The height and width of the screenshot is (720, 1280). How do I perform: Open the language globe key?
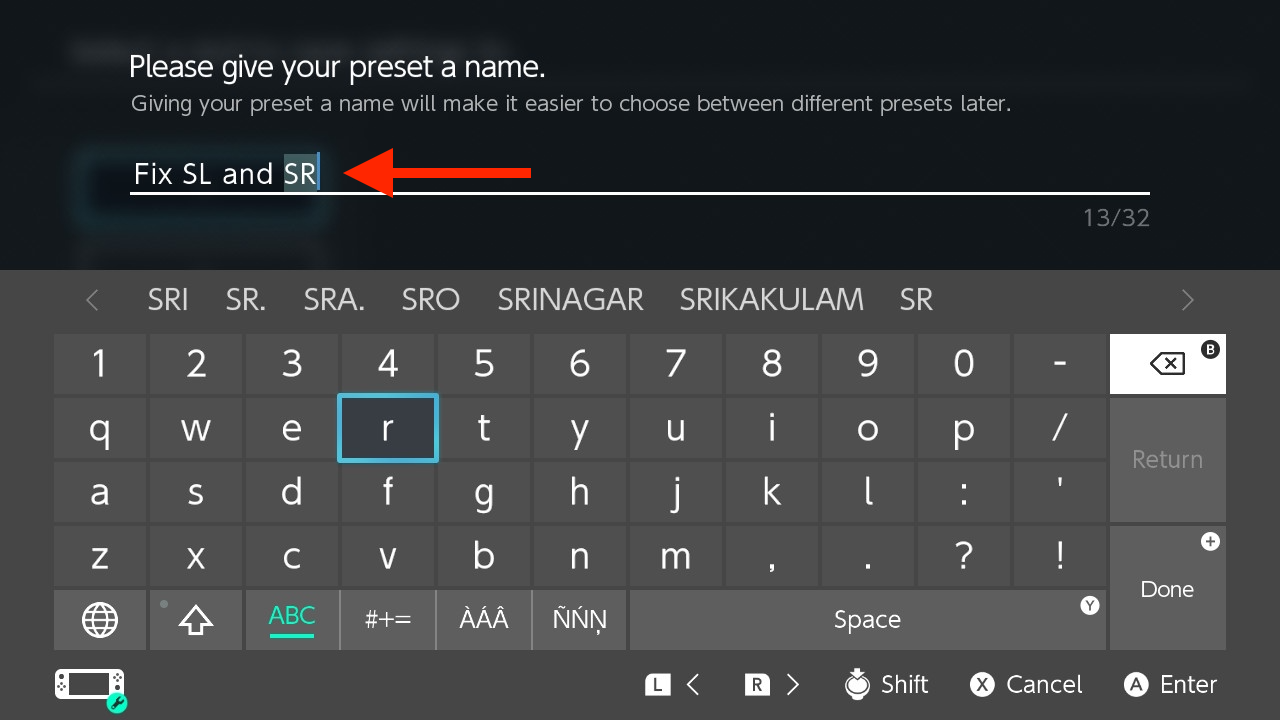click(x=100, y=620)
